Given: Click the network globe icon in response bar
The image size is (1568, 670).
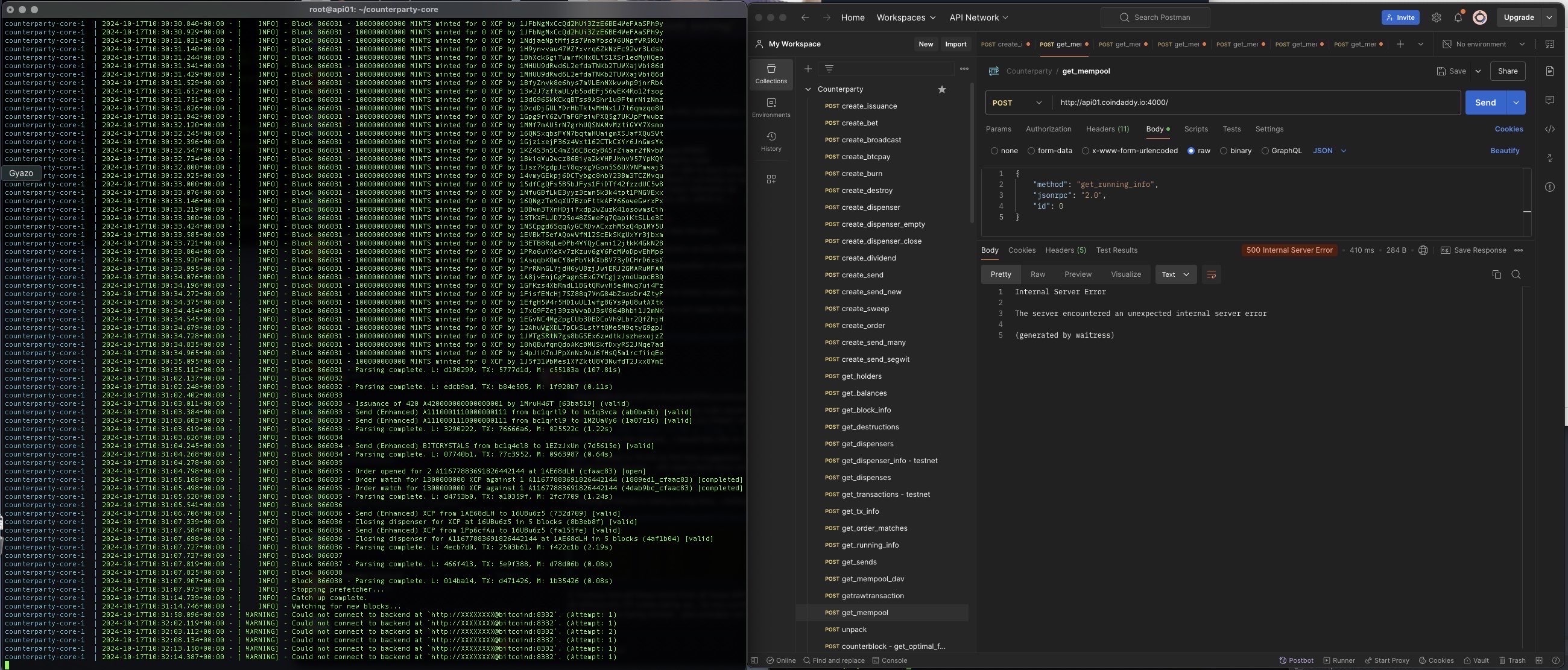Looking at the screenshot, I should click(x=1423, y=250).
